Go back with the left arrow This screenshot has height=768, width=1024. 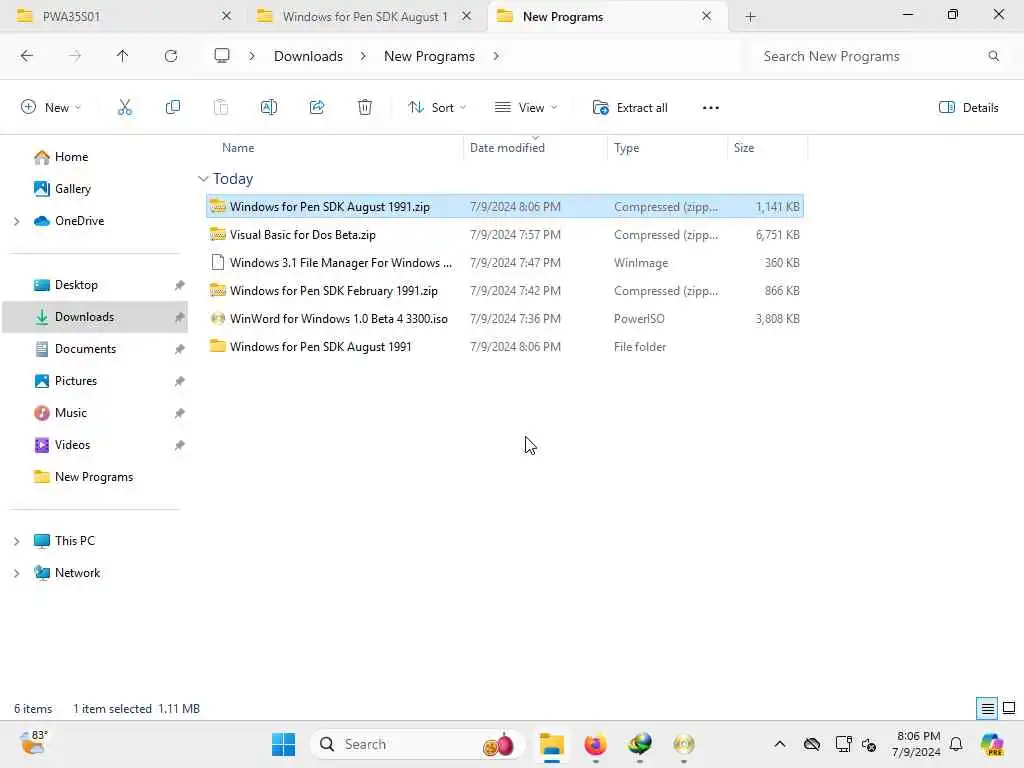pos(27,56)
